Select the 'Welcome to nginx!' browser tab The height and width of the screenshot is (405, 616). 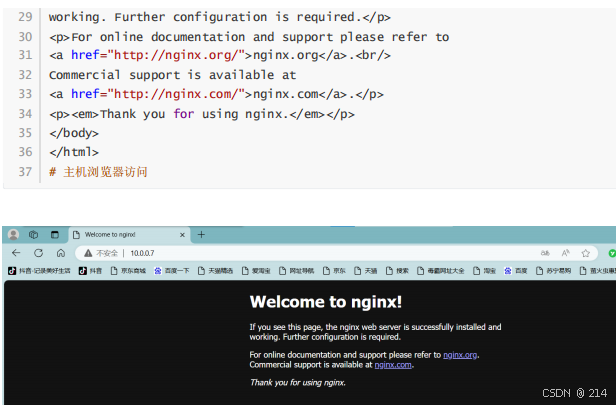pyautogui.click(x=130, y=235)
